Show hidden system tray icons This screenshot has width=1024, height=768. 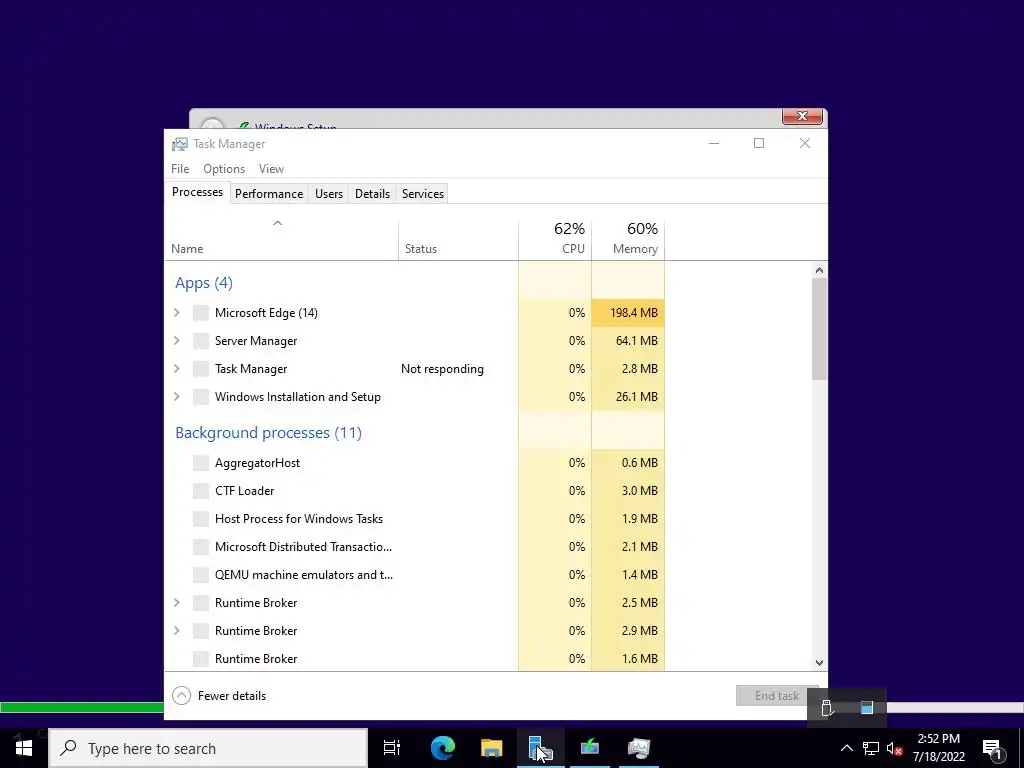(x=846, y=748)
